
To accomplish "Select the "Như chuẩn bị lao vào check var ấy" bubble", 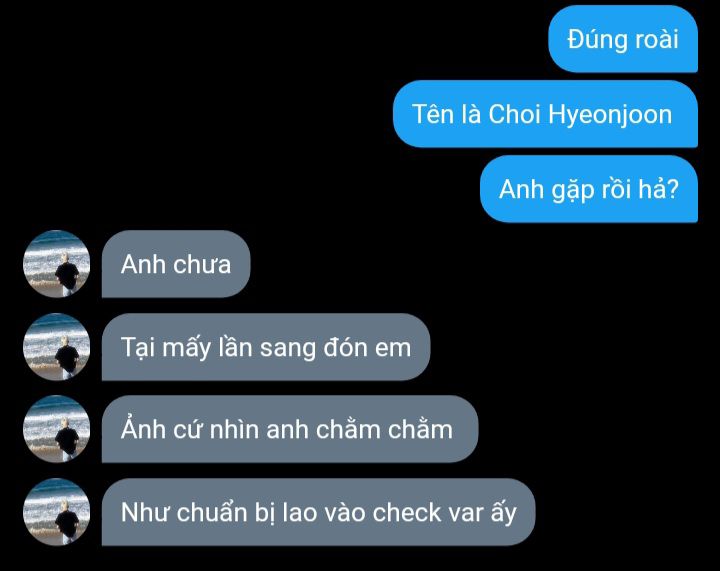I will pyautogui.click(x=318, y=512).
